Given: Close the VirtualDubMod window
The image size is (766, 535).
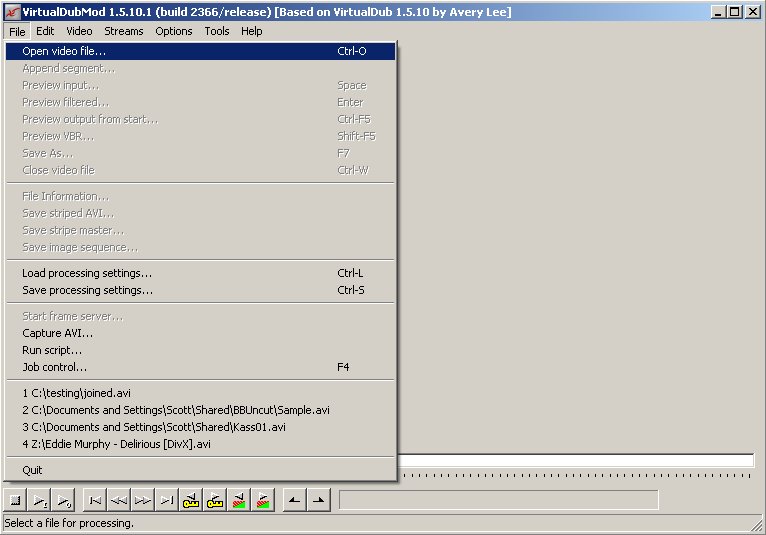Looking at the screenshot, I should click(753, 12).
